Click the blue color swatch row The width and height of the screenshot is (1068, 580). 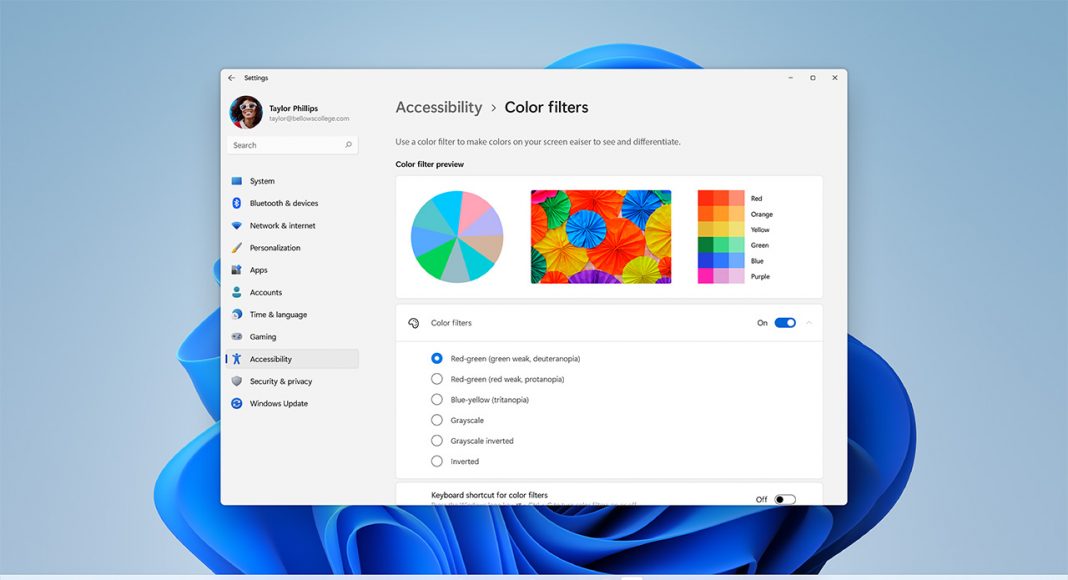(721, 260)
